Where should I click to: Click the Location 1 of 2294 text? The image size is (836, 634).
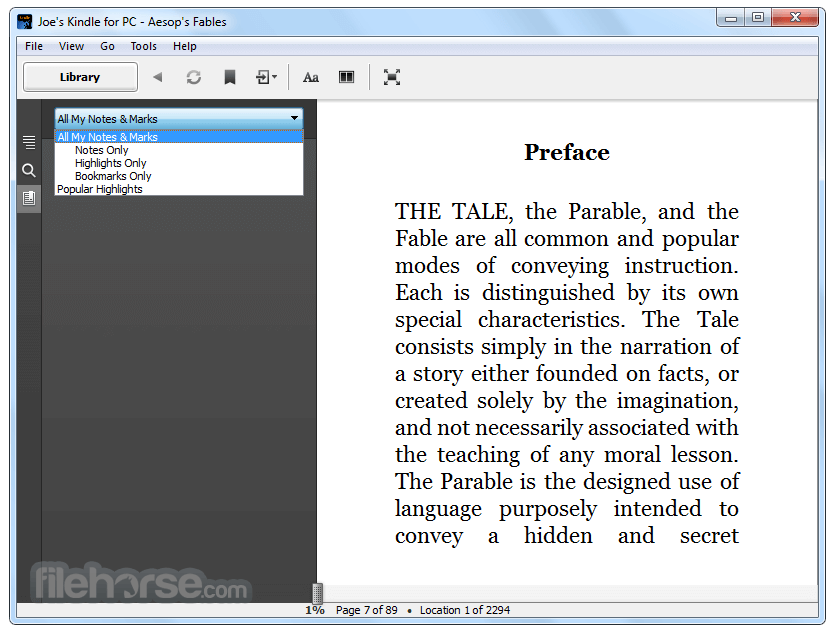coord(465,610)
